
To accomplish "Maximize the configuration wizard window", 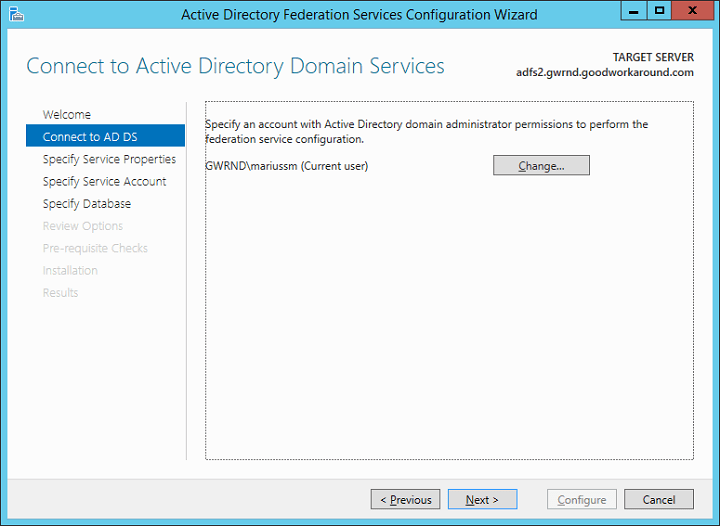I will 659,11.
